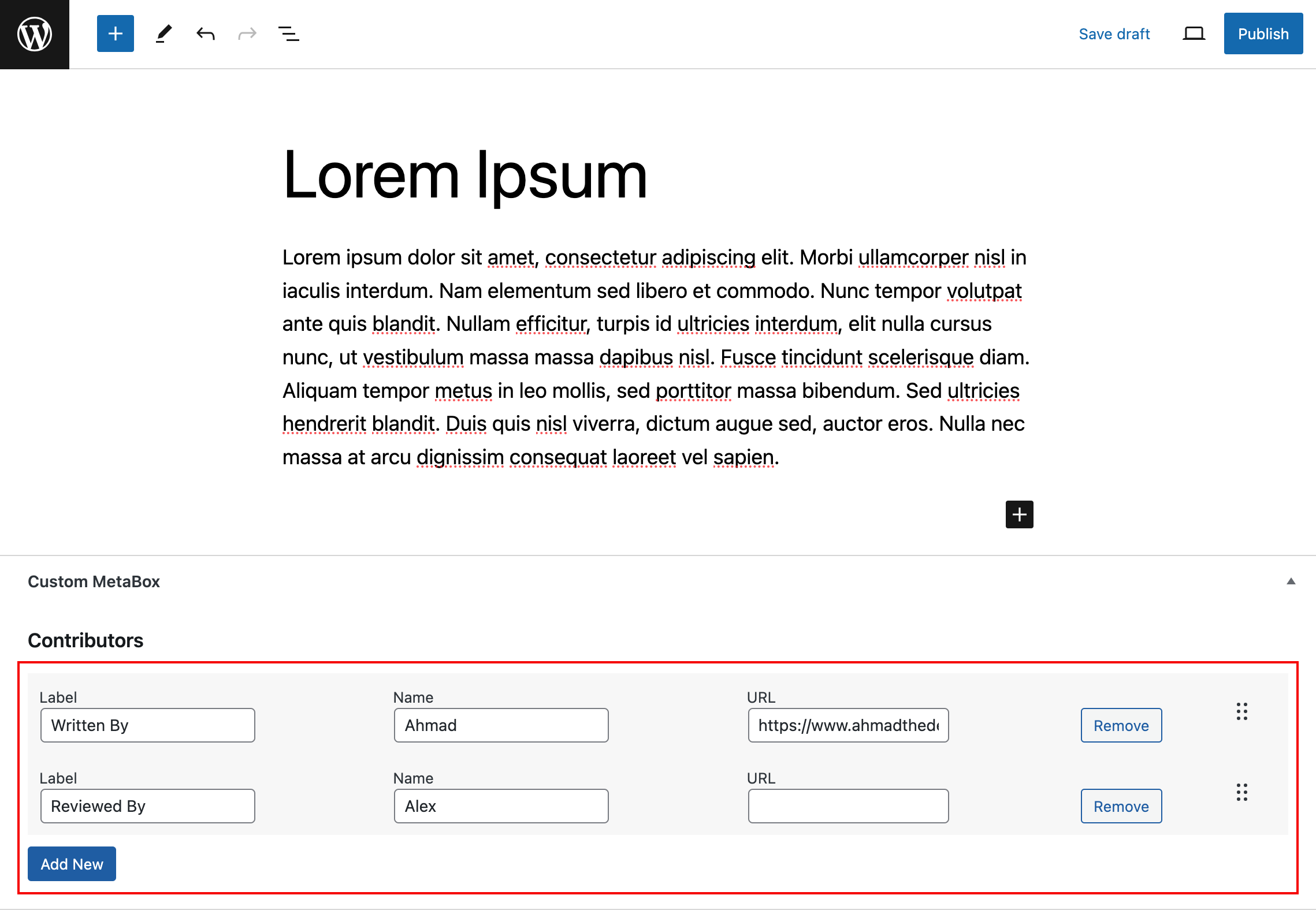
Task: Save the post as a draft
Action: point(1114,33)
